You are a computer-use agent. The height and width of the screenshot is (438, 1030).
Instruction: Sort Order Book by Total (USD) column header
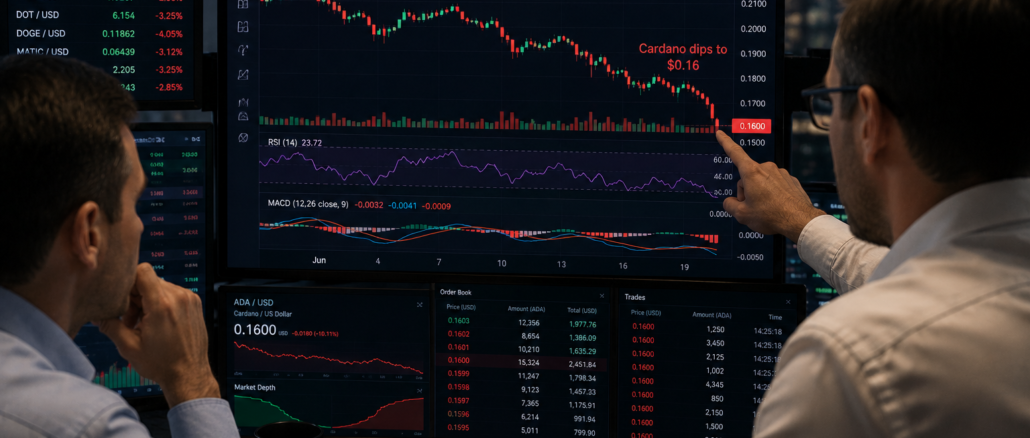582,310
